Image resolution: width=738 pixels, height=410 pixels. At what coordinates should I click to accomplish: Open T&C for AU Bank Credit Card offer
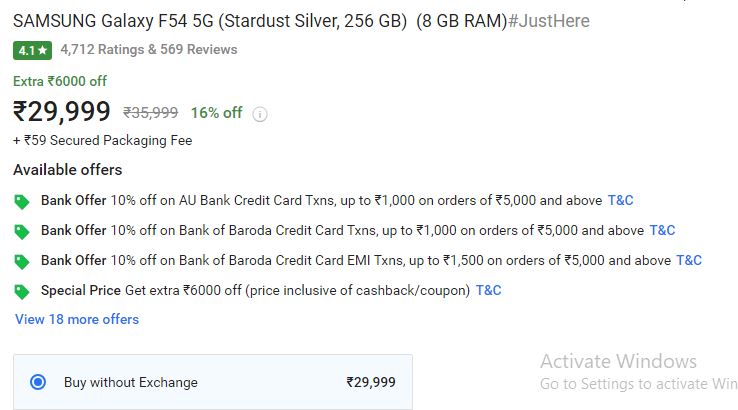pyautogui.click(x=620, y=201)
